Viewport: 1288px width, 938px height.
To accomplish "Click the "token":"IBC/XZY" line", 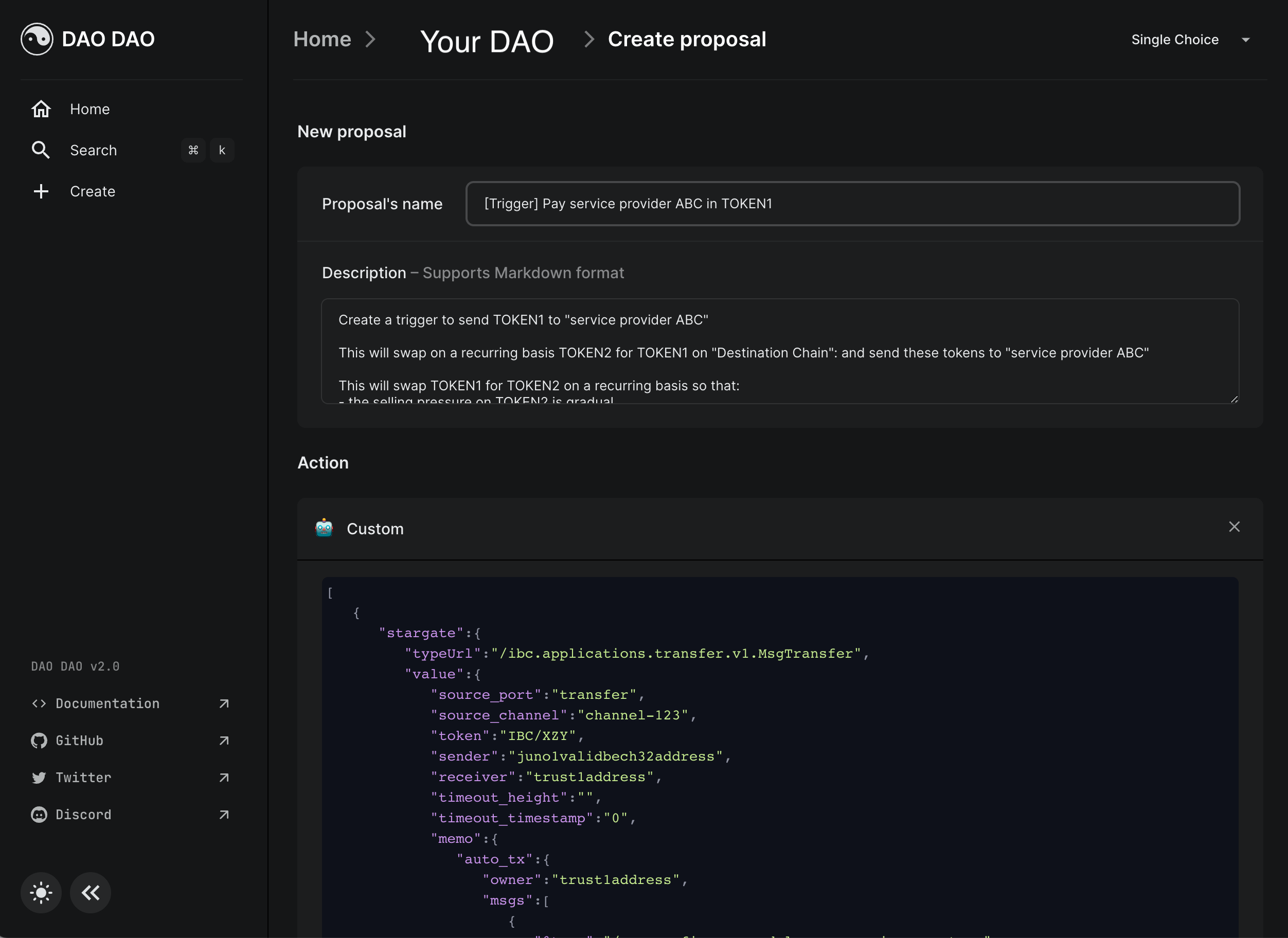I will pos(507,736).
